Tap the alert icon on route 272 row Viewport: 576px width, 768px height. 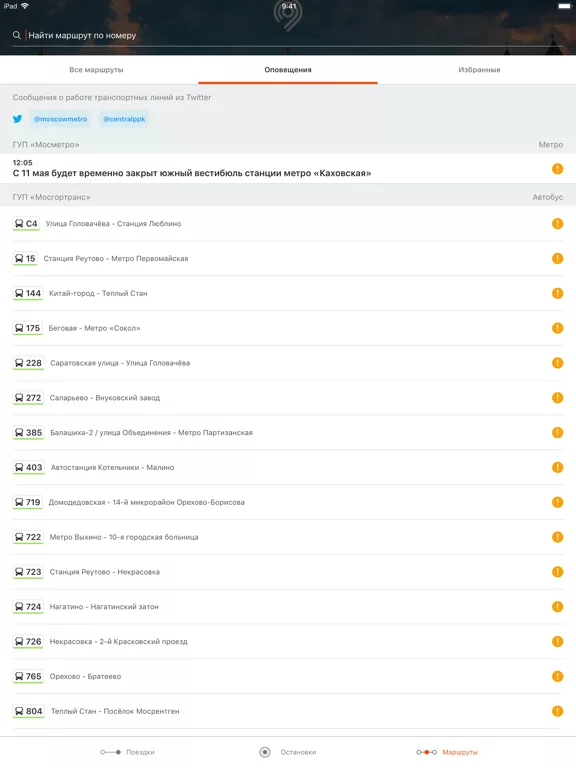tap(557, 397)
